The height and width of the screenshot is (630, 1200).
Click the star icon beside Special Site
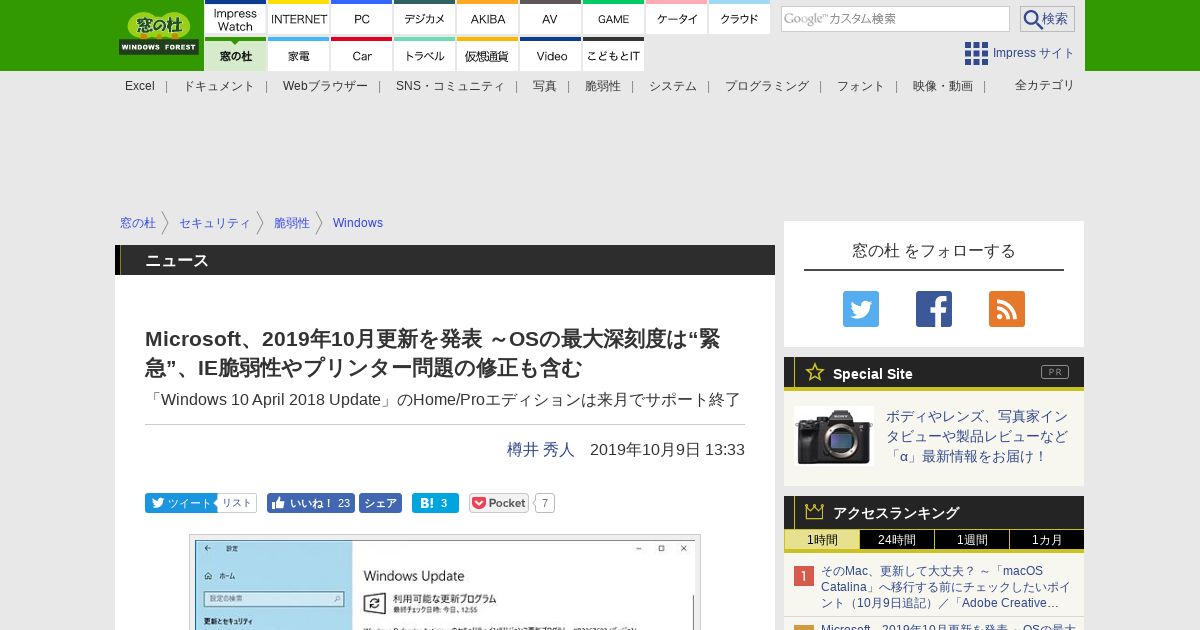[x=815, y=372]
